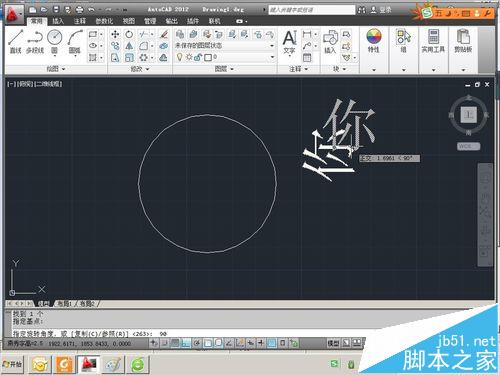Select the Circle (圆) tool

(x=54, y=41)
